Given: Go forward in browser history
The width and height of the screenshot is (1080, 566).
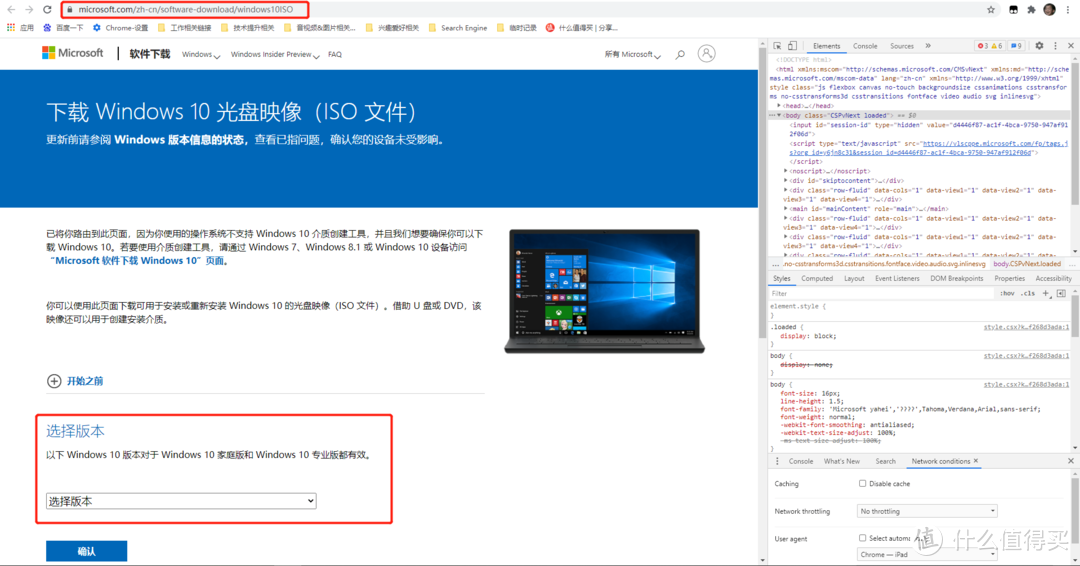Looking at the screenshot, I should pos(29,10).
